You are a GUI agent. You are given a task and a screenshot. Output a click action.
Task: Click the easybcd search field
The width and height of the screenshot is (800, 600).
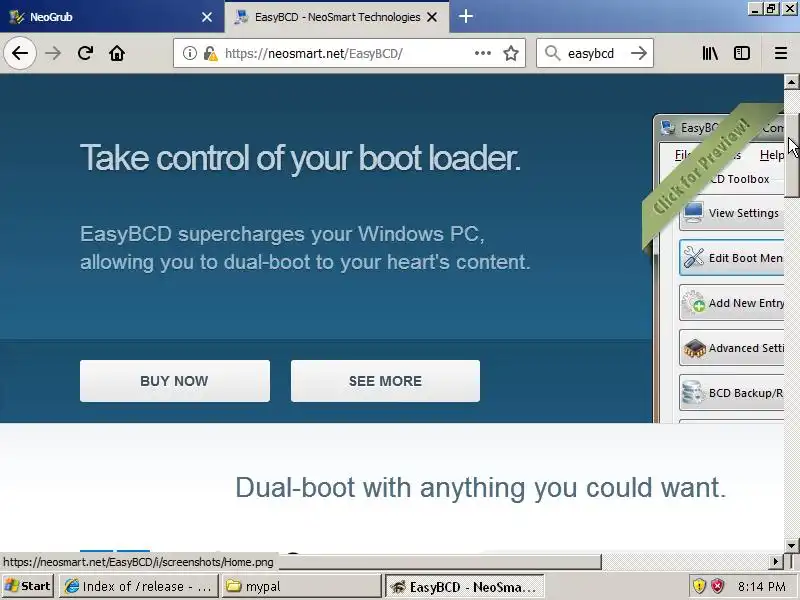[x=594, y=53]
